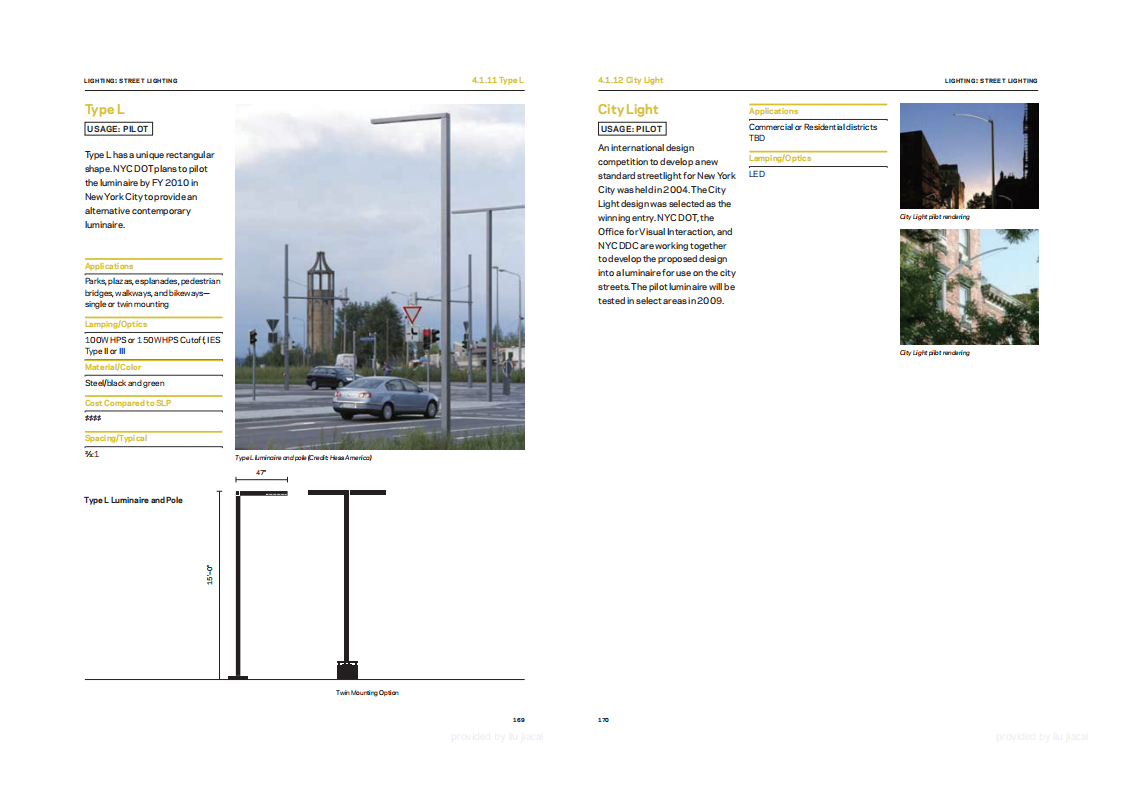Image resolution: width=1123 pixels, height=794 pixels.
Task: Select the Material/Color heading
Action: [113, 367]
